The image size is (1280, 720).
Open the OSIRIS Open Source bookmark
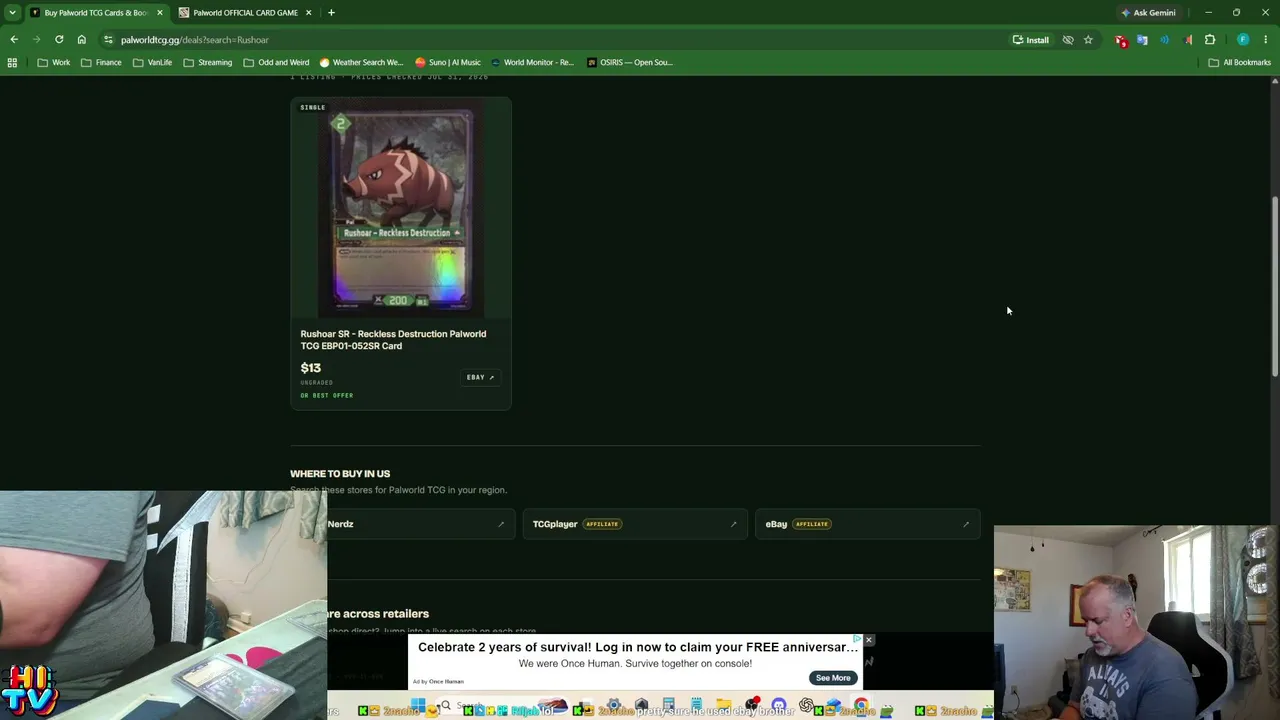[630, 62]
